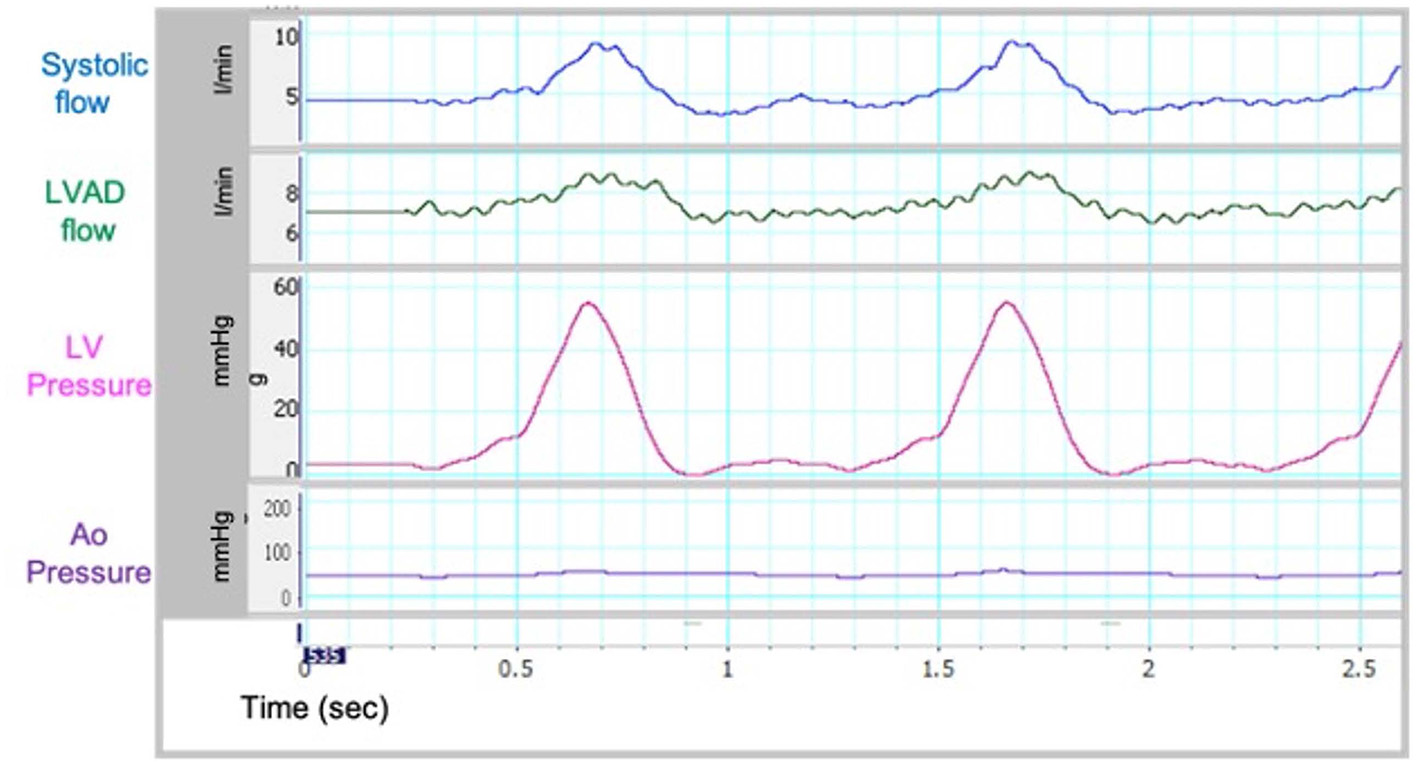Click the 535 marker on the timeline
Image resolution: width=1417 pixels, height=765 pixels.
(x=324, y=656)
